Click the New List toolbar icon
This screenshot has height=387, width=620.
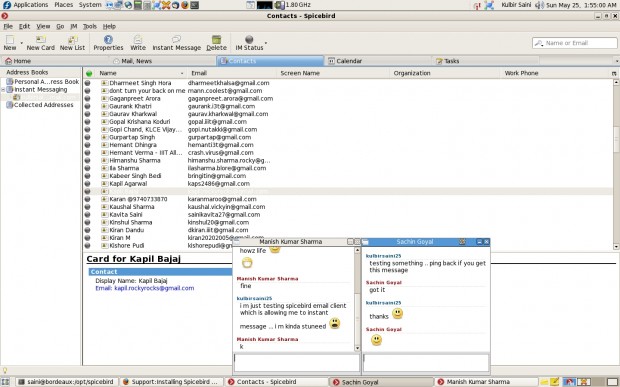click(x=73, y=40)
